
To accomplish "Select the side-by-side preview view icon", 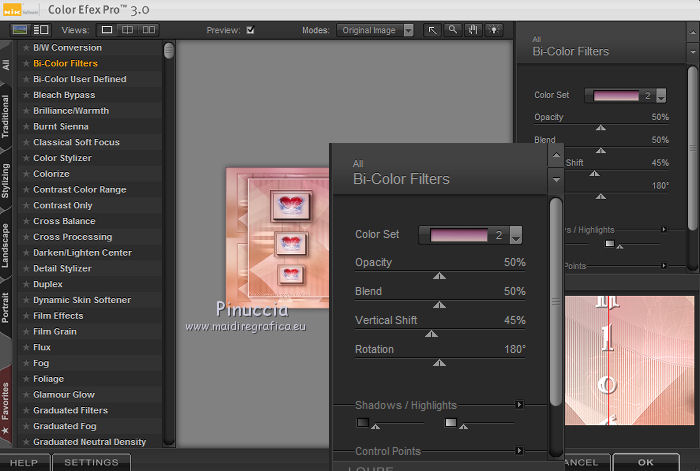I will 149,30.
